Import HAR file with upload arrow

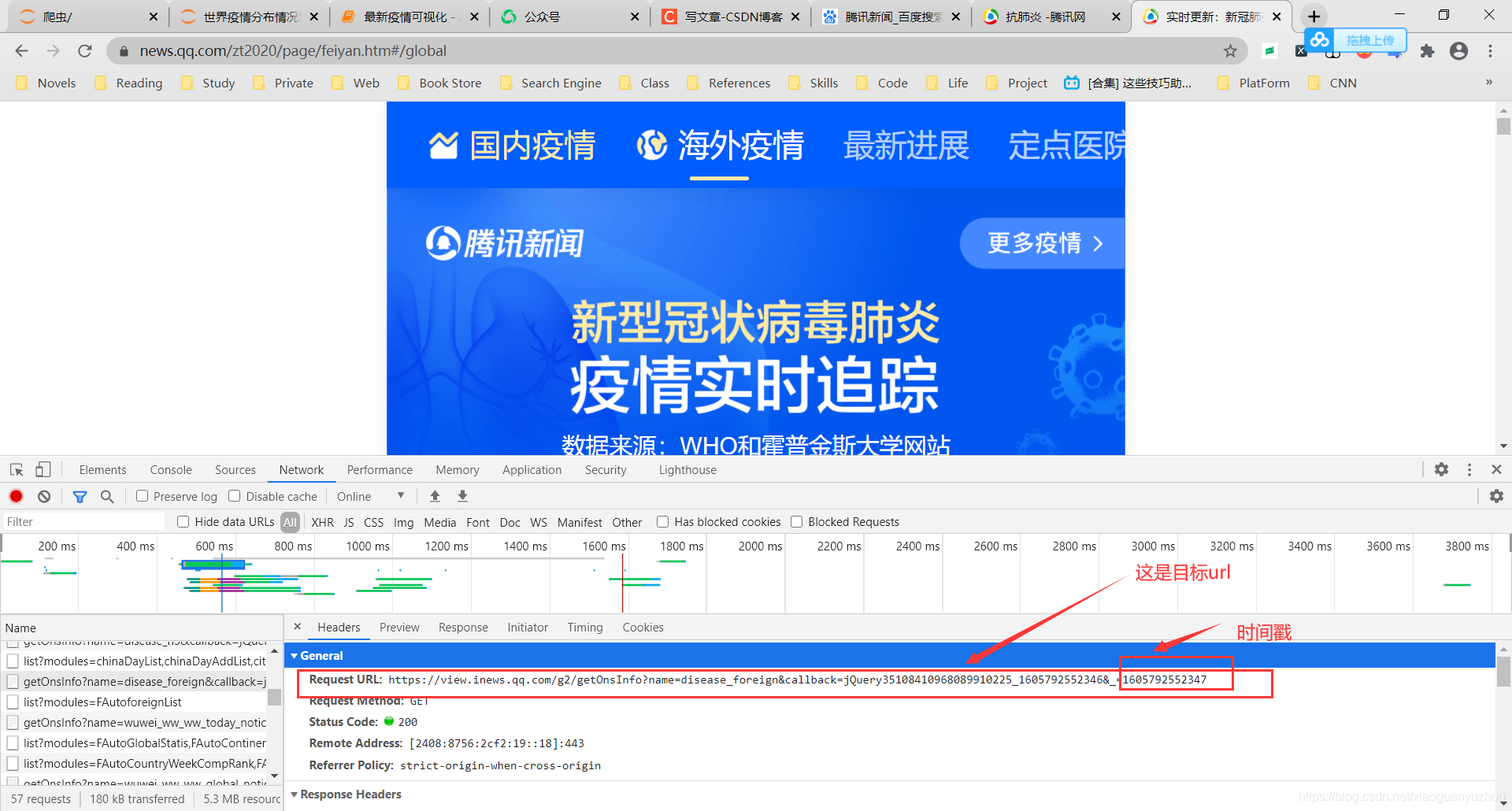[435, 496]
